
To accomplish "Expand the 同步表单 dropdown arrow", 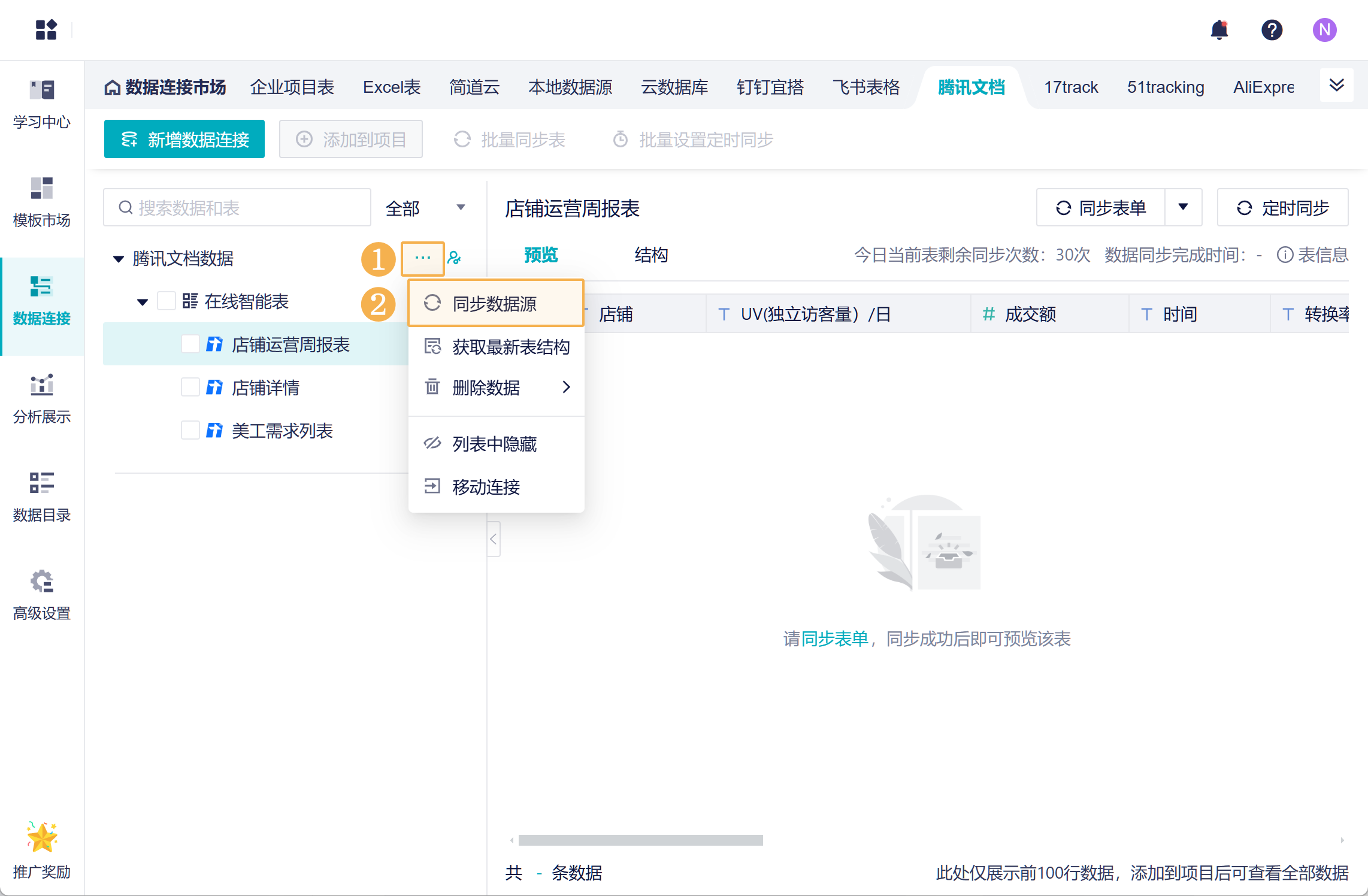I will click(1183, 207).
